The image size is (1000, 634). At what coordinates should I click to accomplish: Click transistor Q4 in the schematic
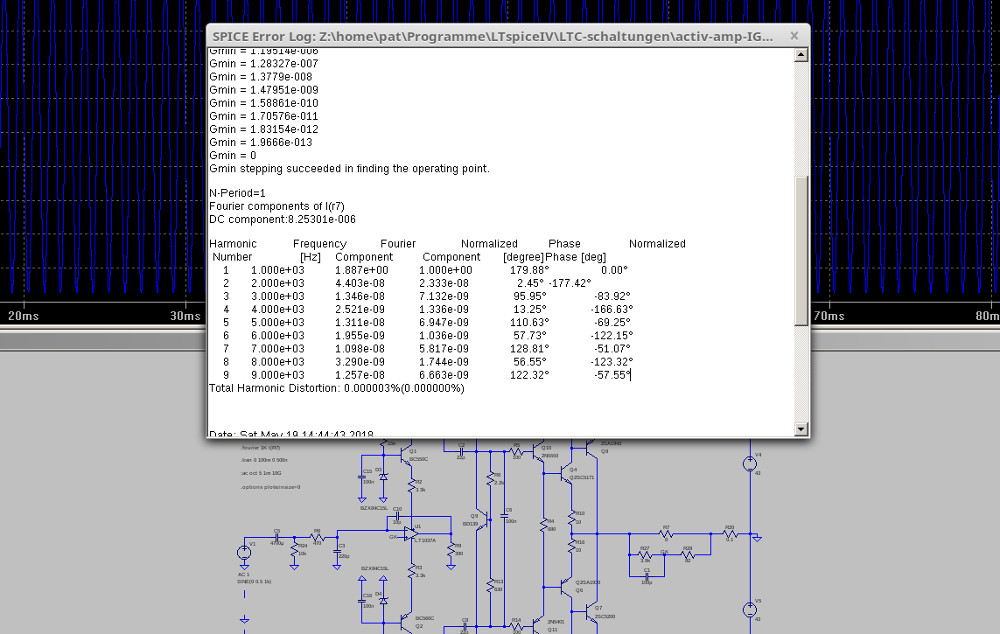566,473
